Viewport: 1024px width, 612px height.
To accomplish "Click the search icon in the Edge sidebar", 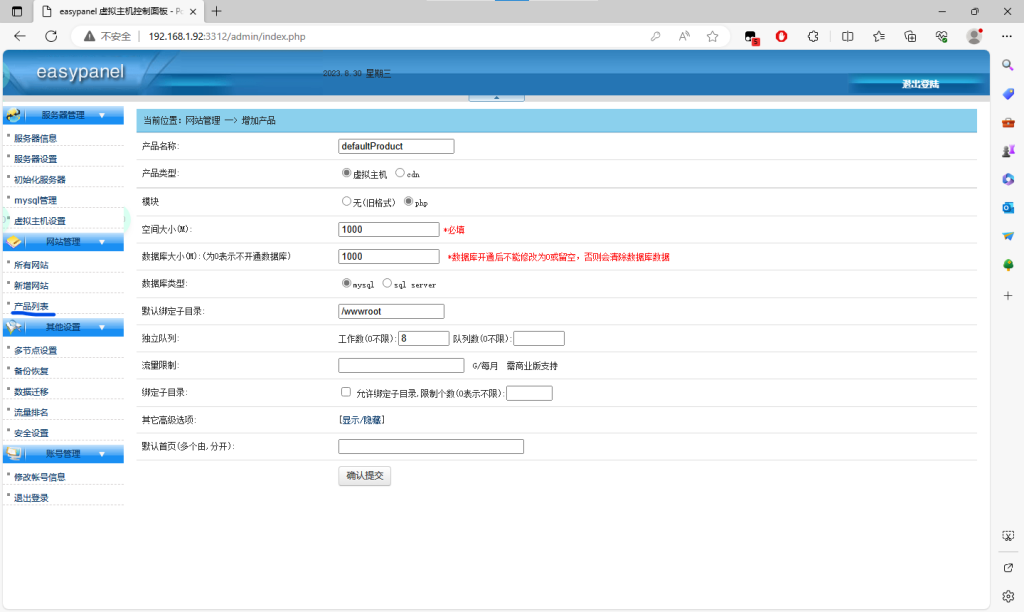I will (x=1008, y=64).
